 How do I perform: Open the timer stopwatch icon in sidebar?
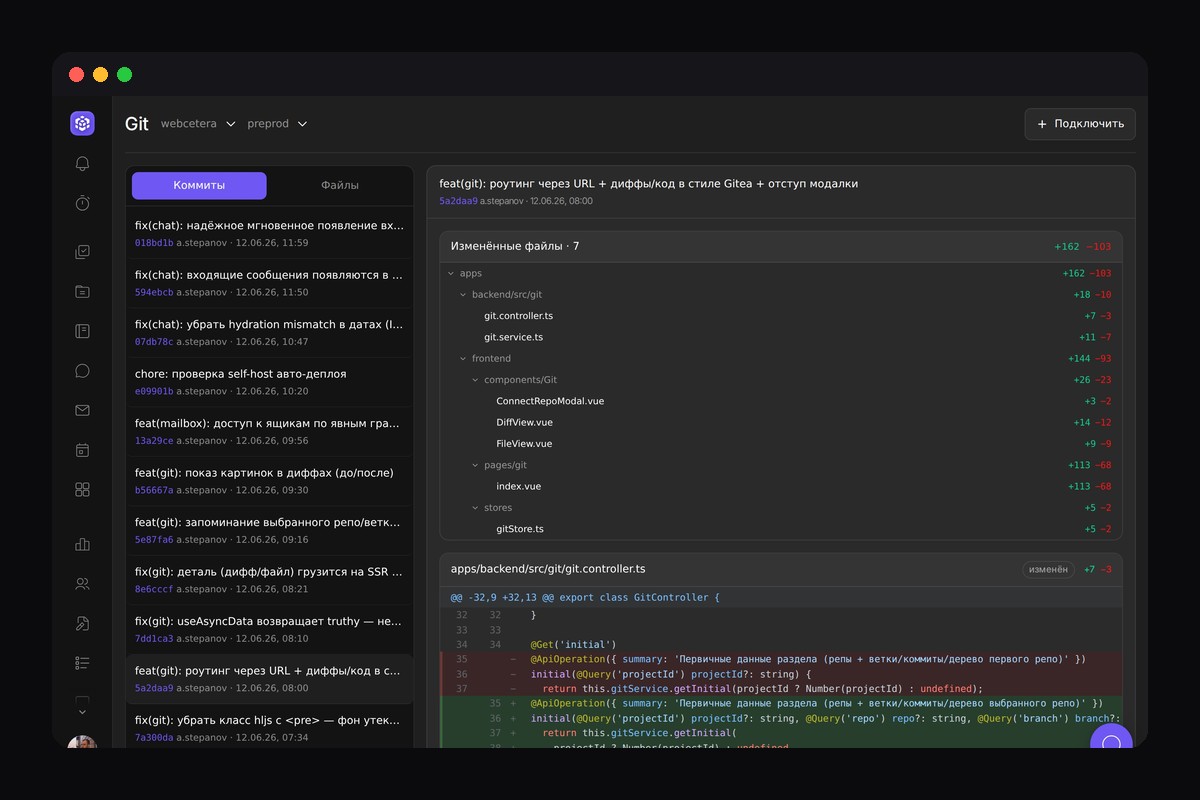coord(82,203)
